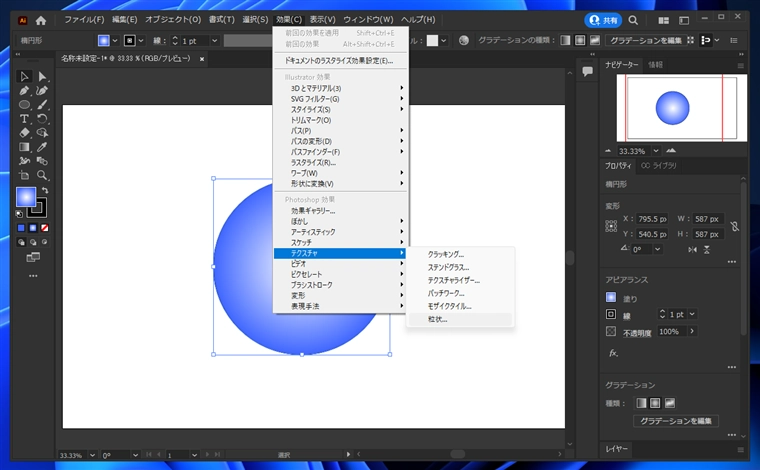Screen dimensions: 760x470
Task: Open navigator zoom percentage dropdown
Action: coord(656,151)
